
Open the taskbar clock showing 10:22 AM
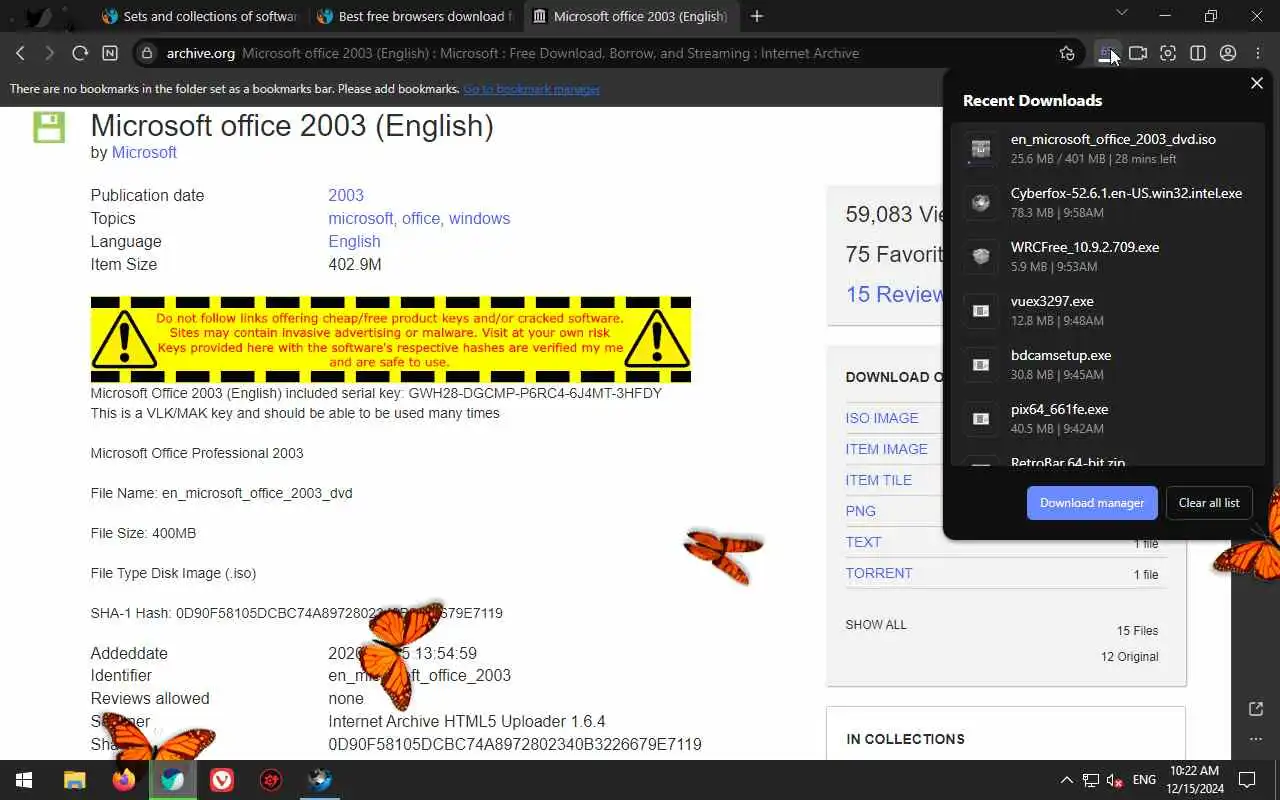tap(1195, 779)
